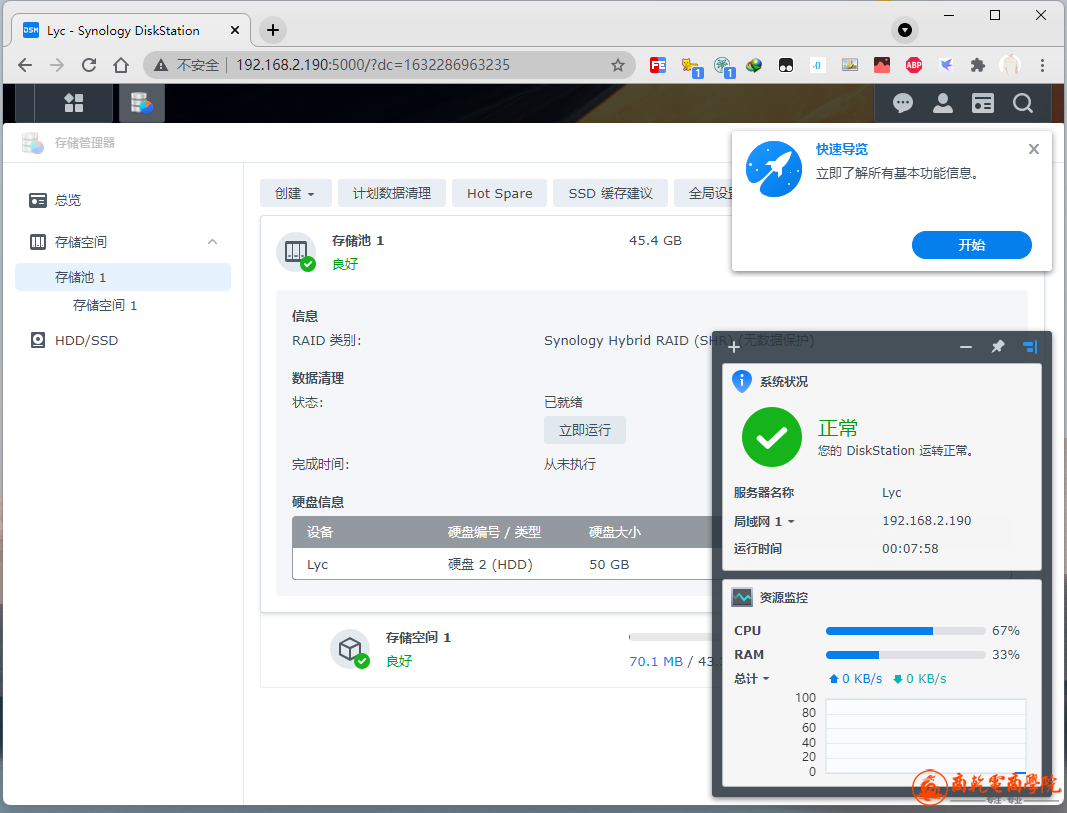Click the Lyc row in 硬盘信息 table
Viewport: 1067px width, 813px height.
504,564
